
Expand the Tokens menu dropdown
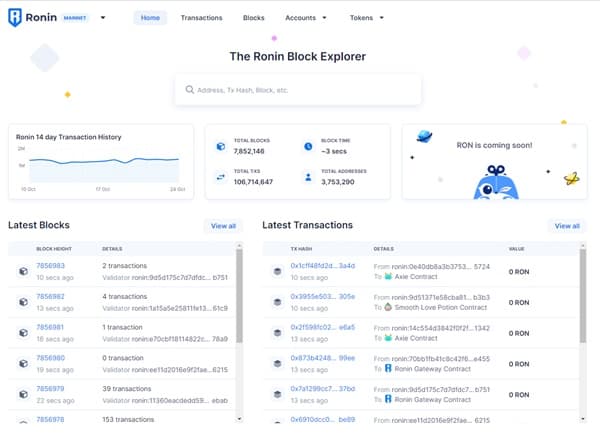(x=367, y=18)
